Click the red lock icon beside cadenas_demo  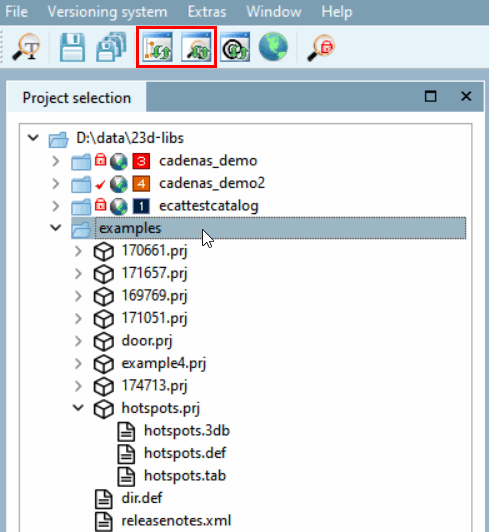(100, 159)
